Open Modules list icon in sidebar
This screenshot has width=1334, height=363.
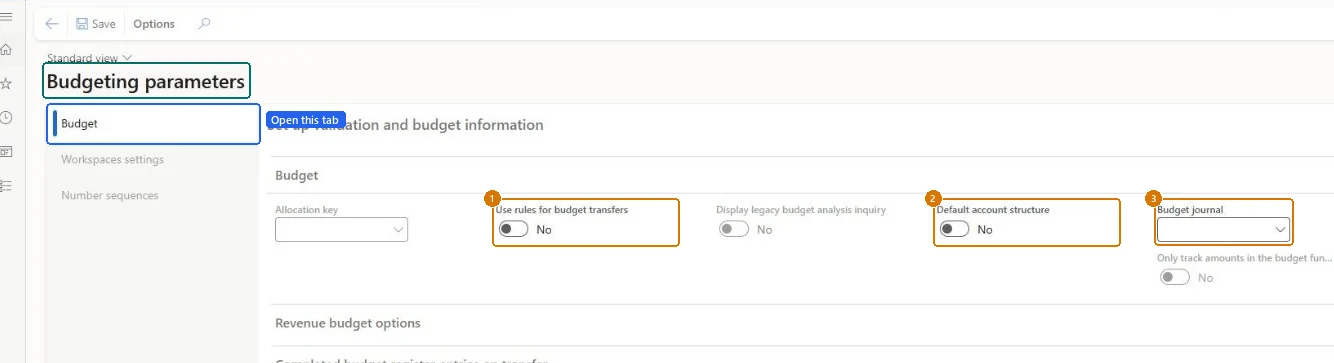pos(6,186)
